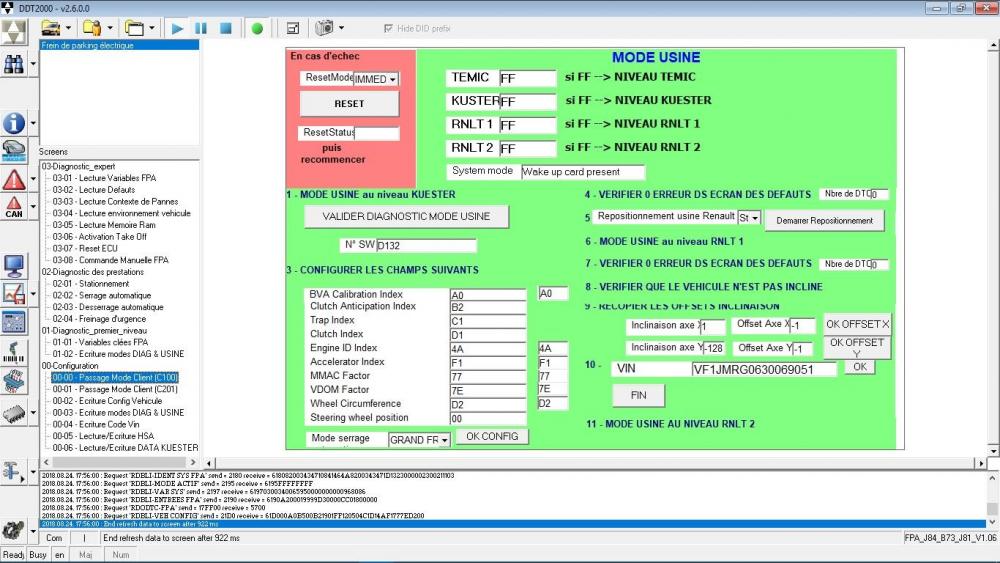Viewport: 1000px width, 563px height.
Task: Select Frein de parking électrique ECU entry
Action: click(119, 45)
